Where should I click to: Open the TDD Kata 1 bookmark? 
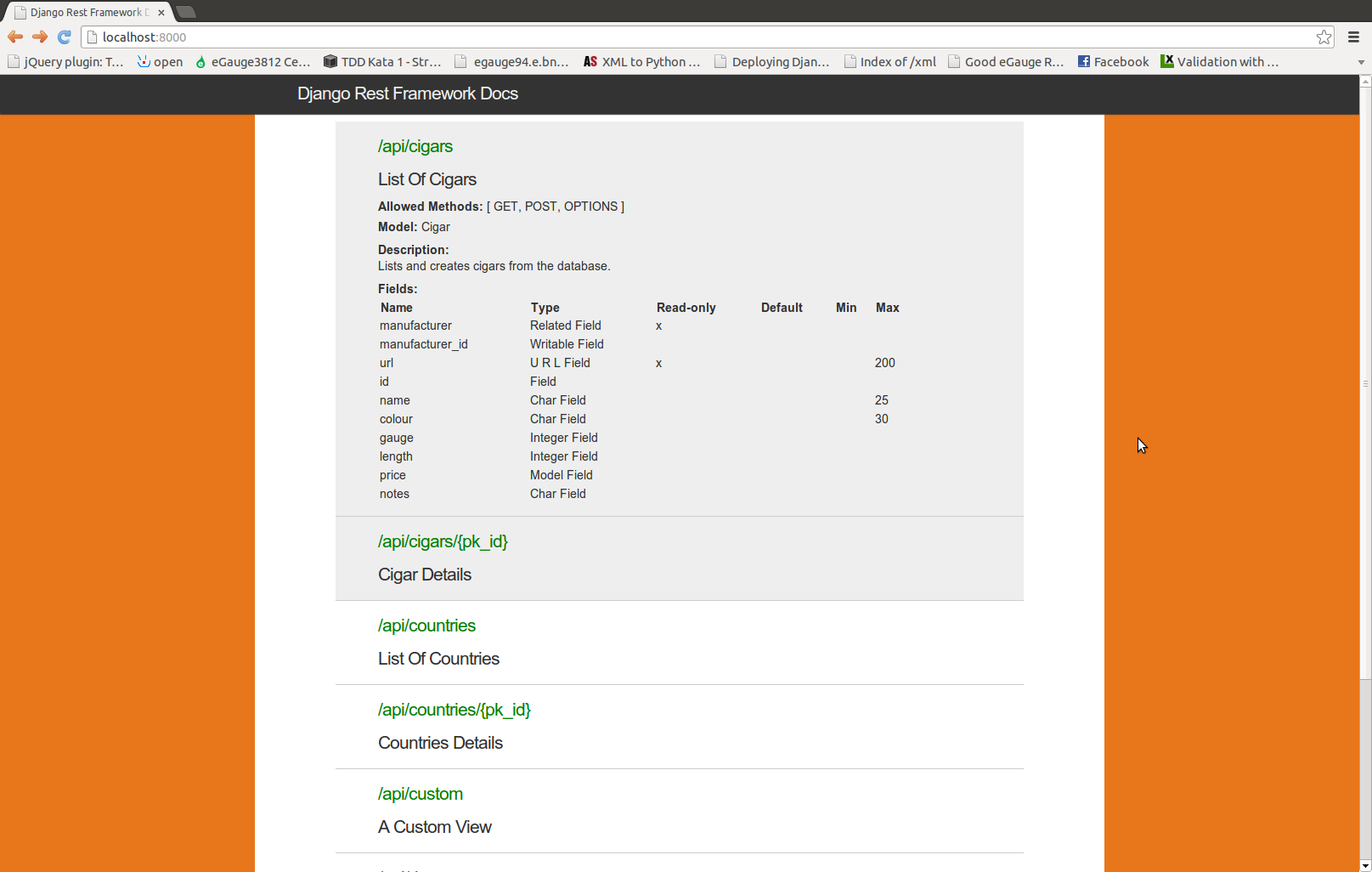pos(382,62)
